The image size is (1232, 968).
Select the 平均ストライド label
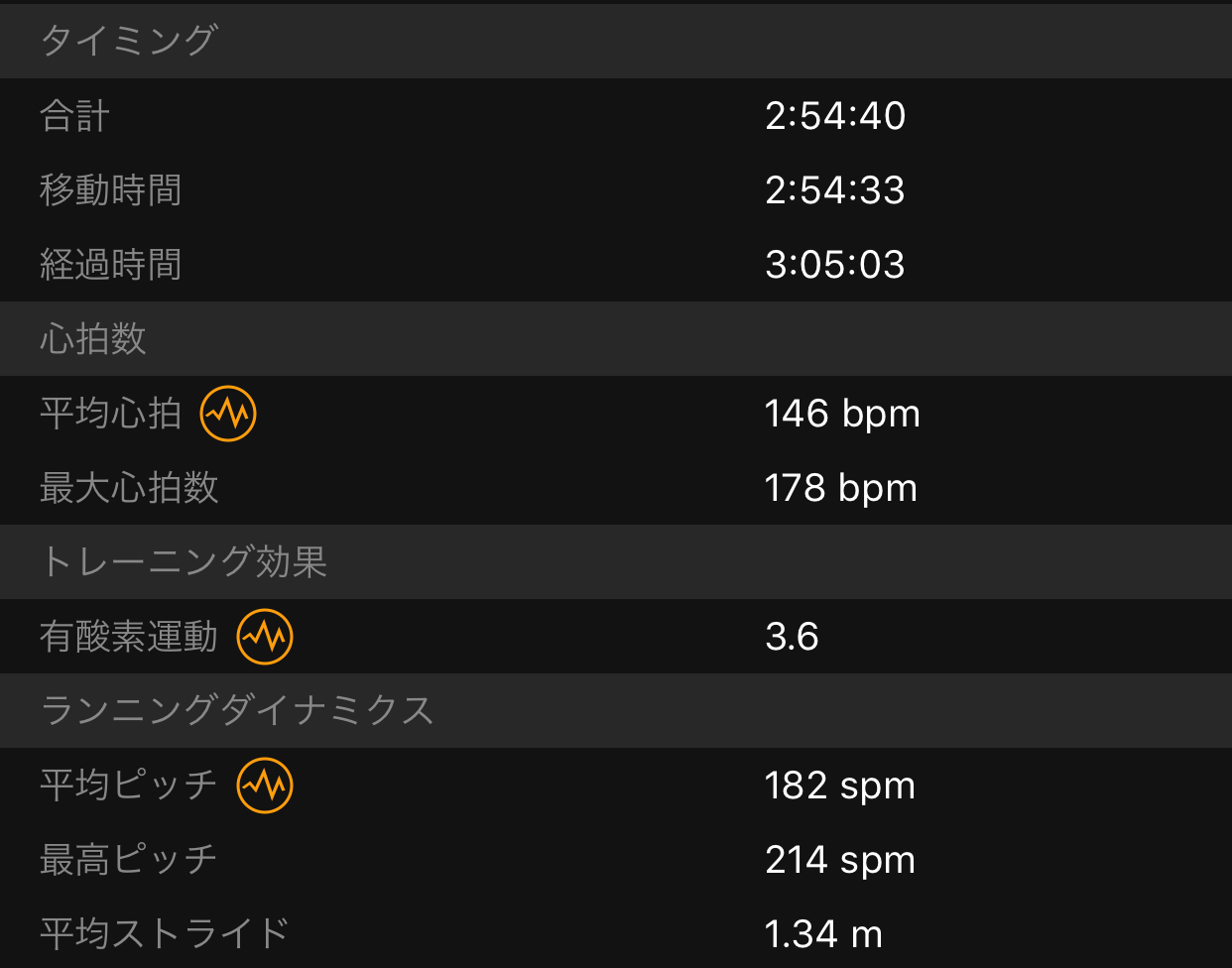165,934
